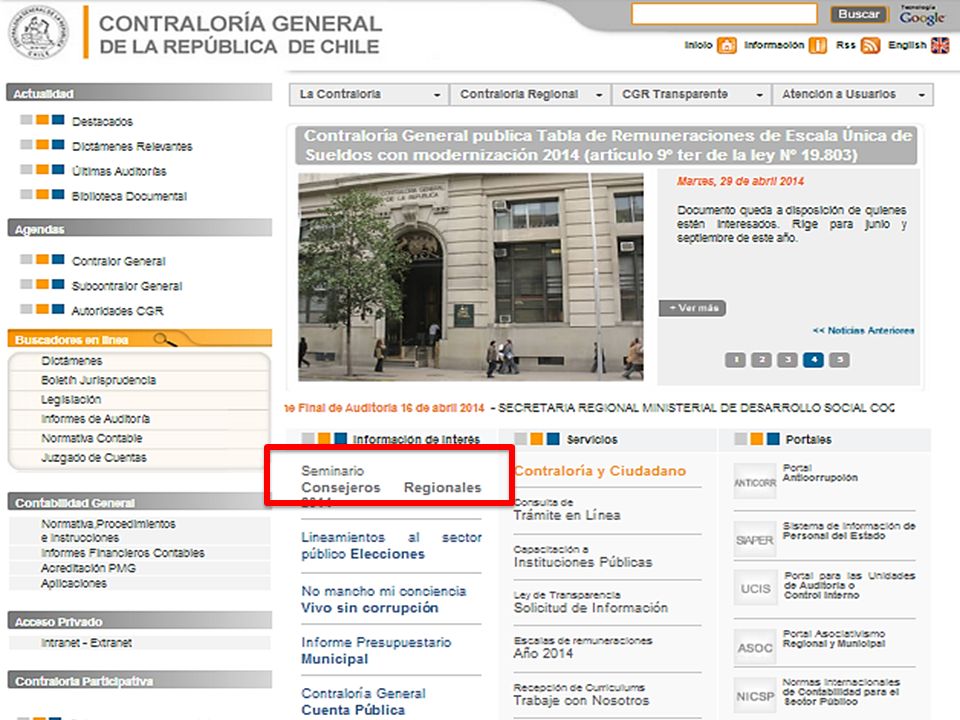Screen dimensions: 960x720
Task: Click the Inicio home icon
Action: point(727,45)
